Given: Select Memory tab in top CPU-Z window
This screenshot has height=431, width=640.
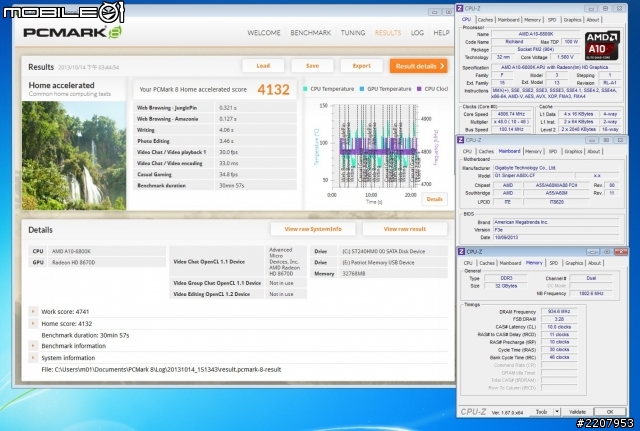Looking at the screenshot, I should tap(532, 20).
